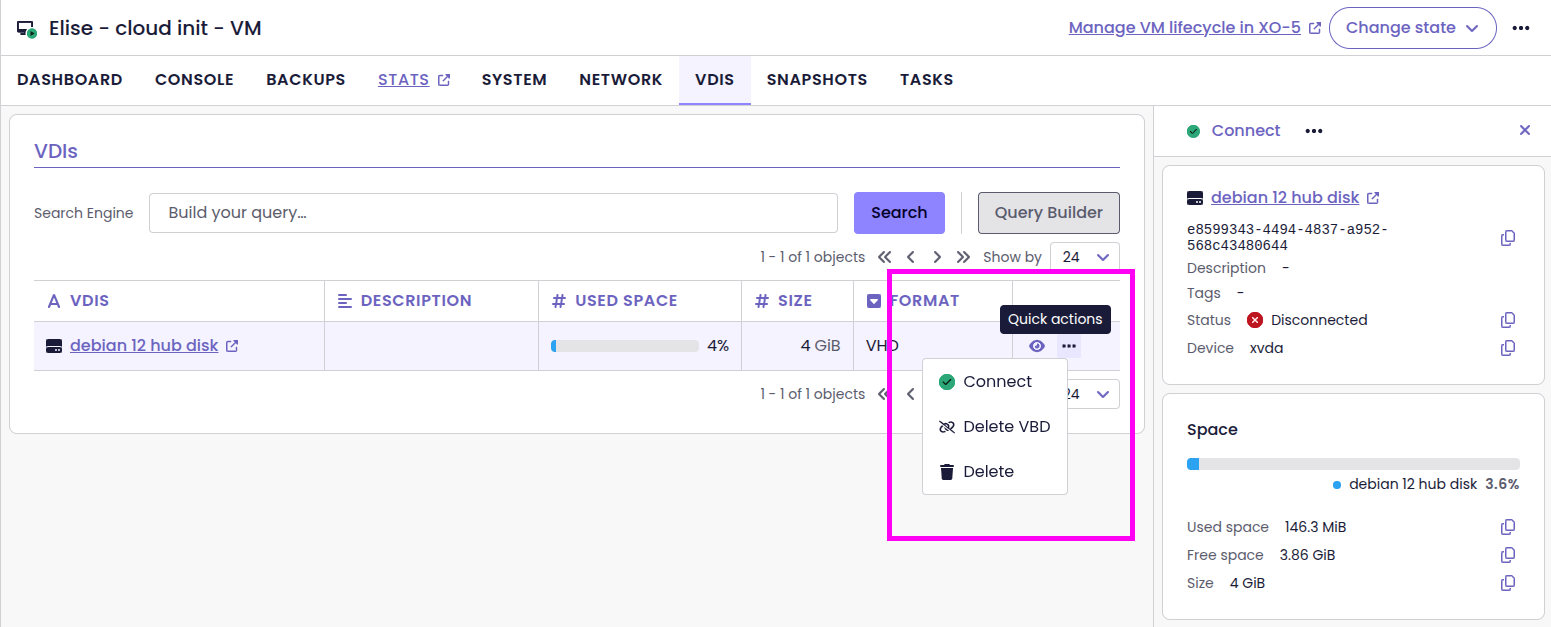
Task: Click the eye icon in the VDI row
Action: [1037, 346]
